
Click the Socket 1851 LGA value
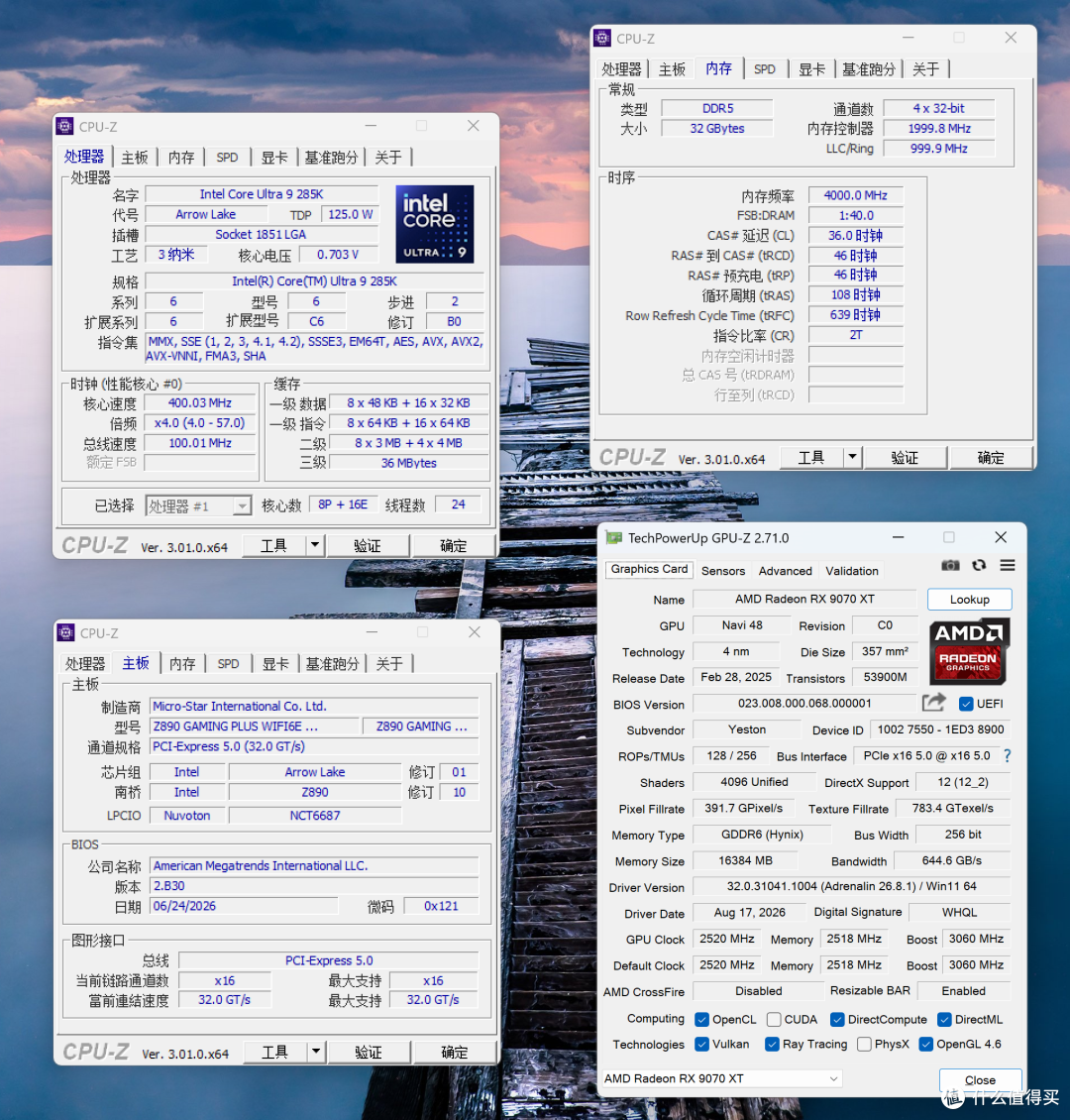coord(261,234)
